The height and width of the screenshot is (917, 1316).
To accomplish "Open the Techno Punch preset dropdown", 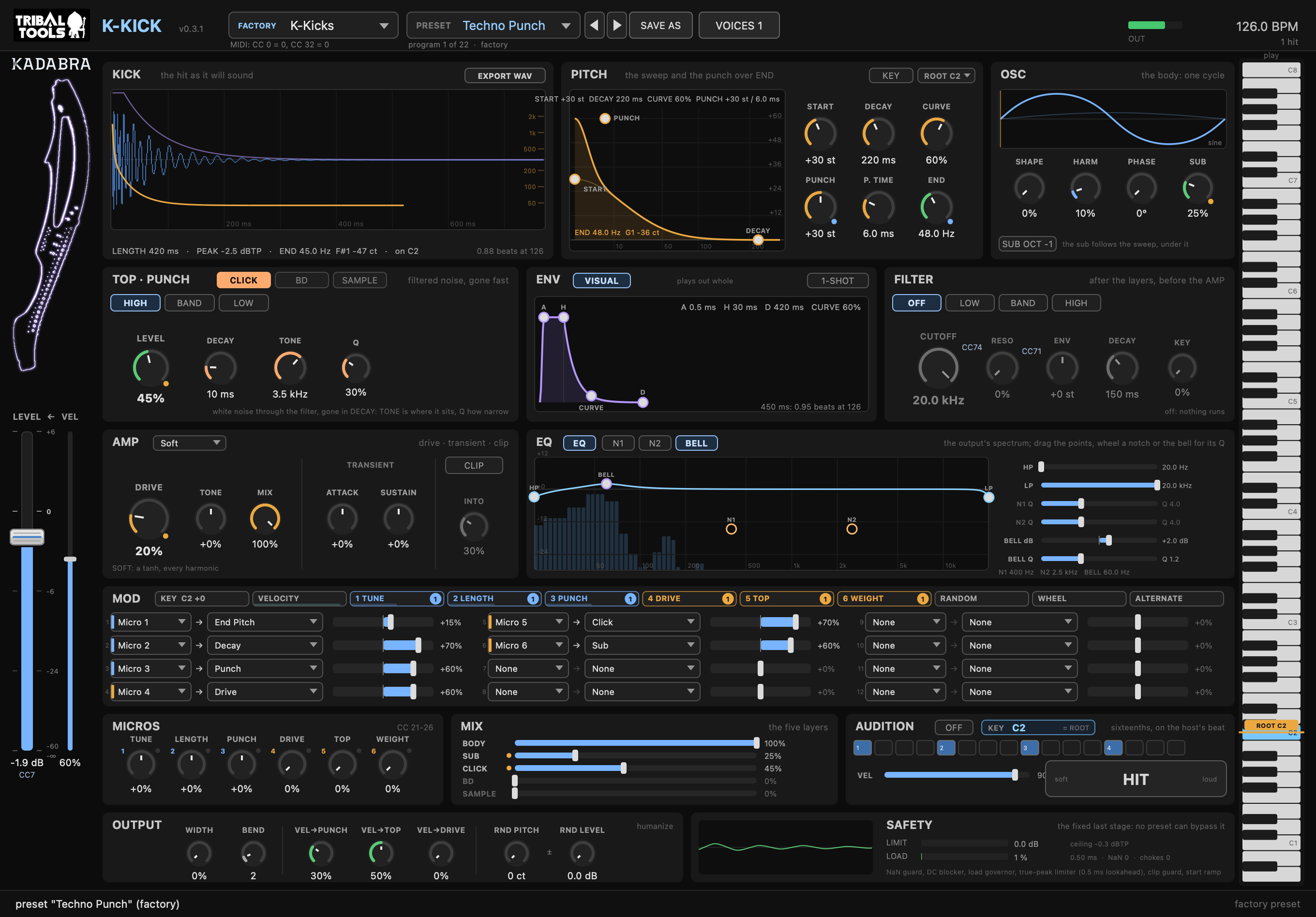I will 493,25.
